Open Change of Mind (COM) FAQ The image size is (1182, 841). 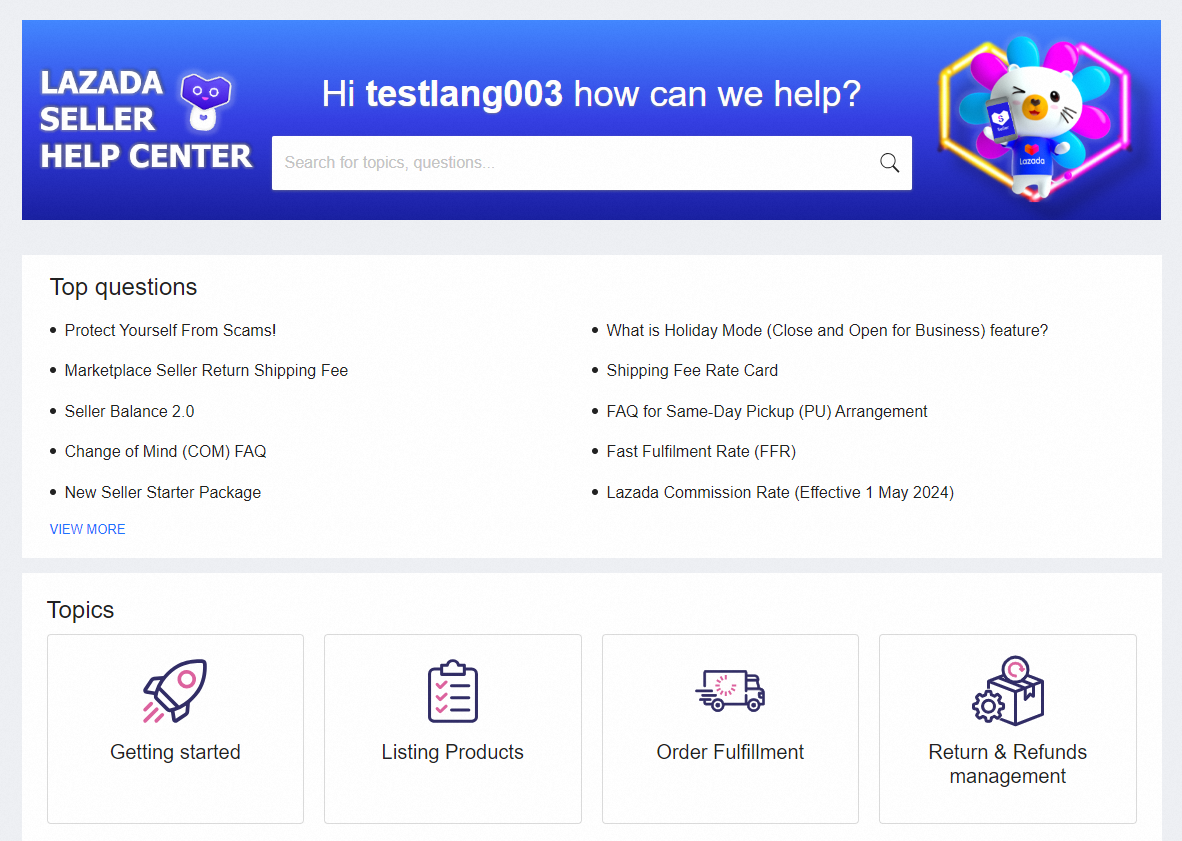[165, 451]
